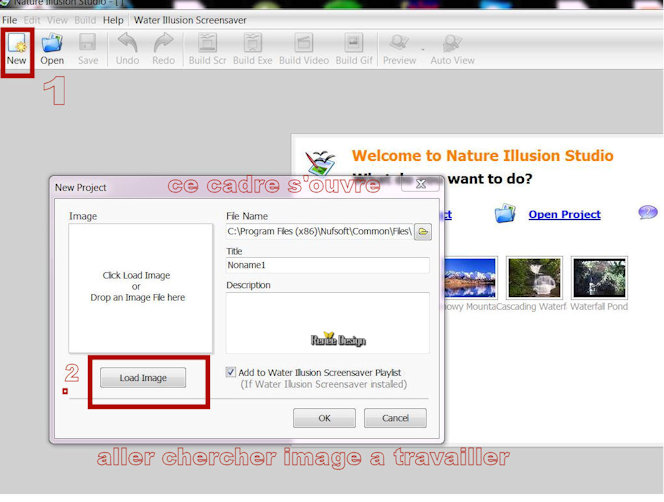
Task: Click the Load Image button
Action: click(143, 377)
